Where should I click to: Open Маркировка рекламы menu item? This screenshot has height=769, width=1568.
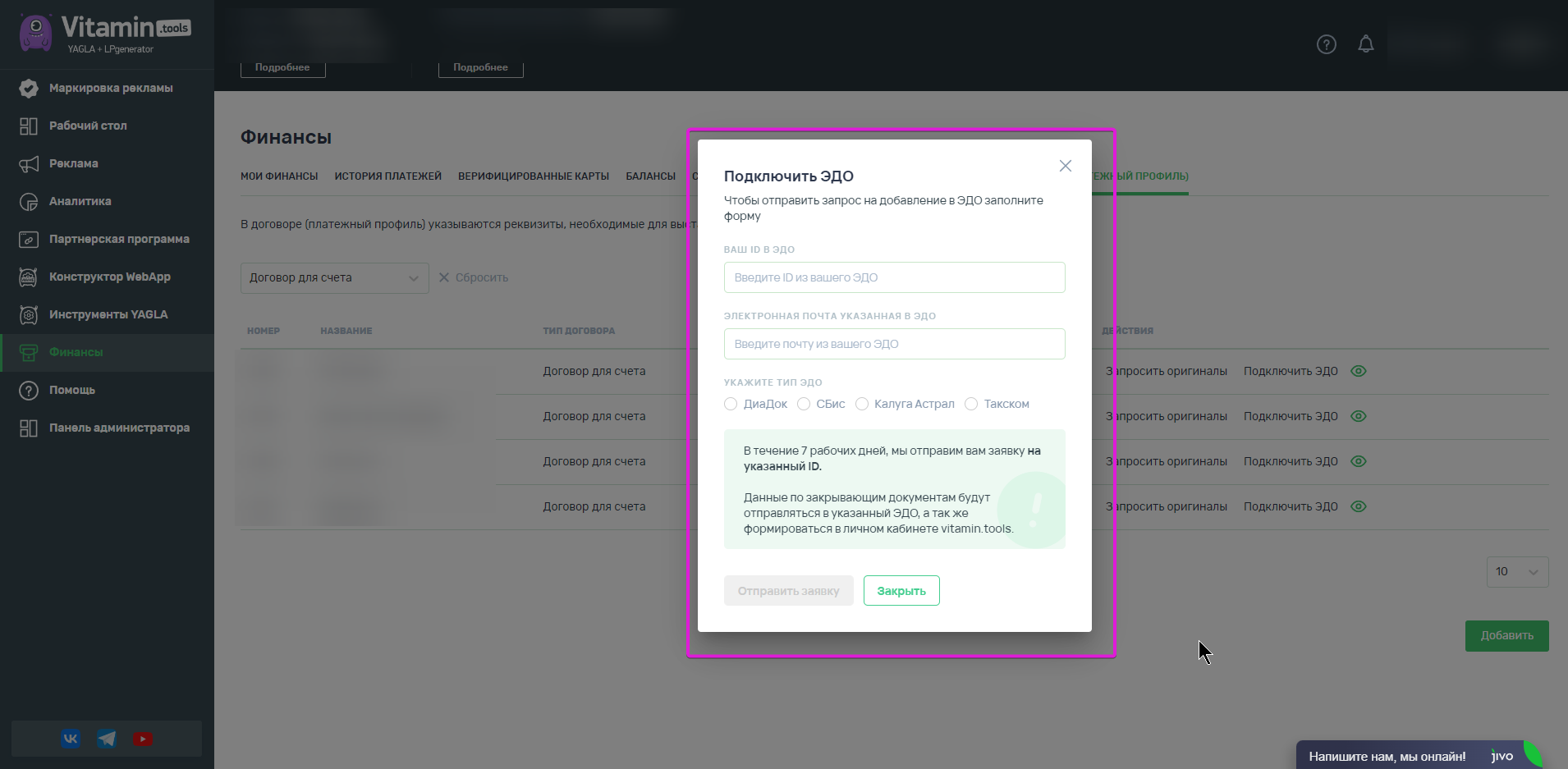point(111,88)
